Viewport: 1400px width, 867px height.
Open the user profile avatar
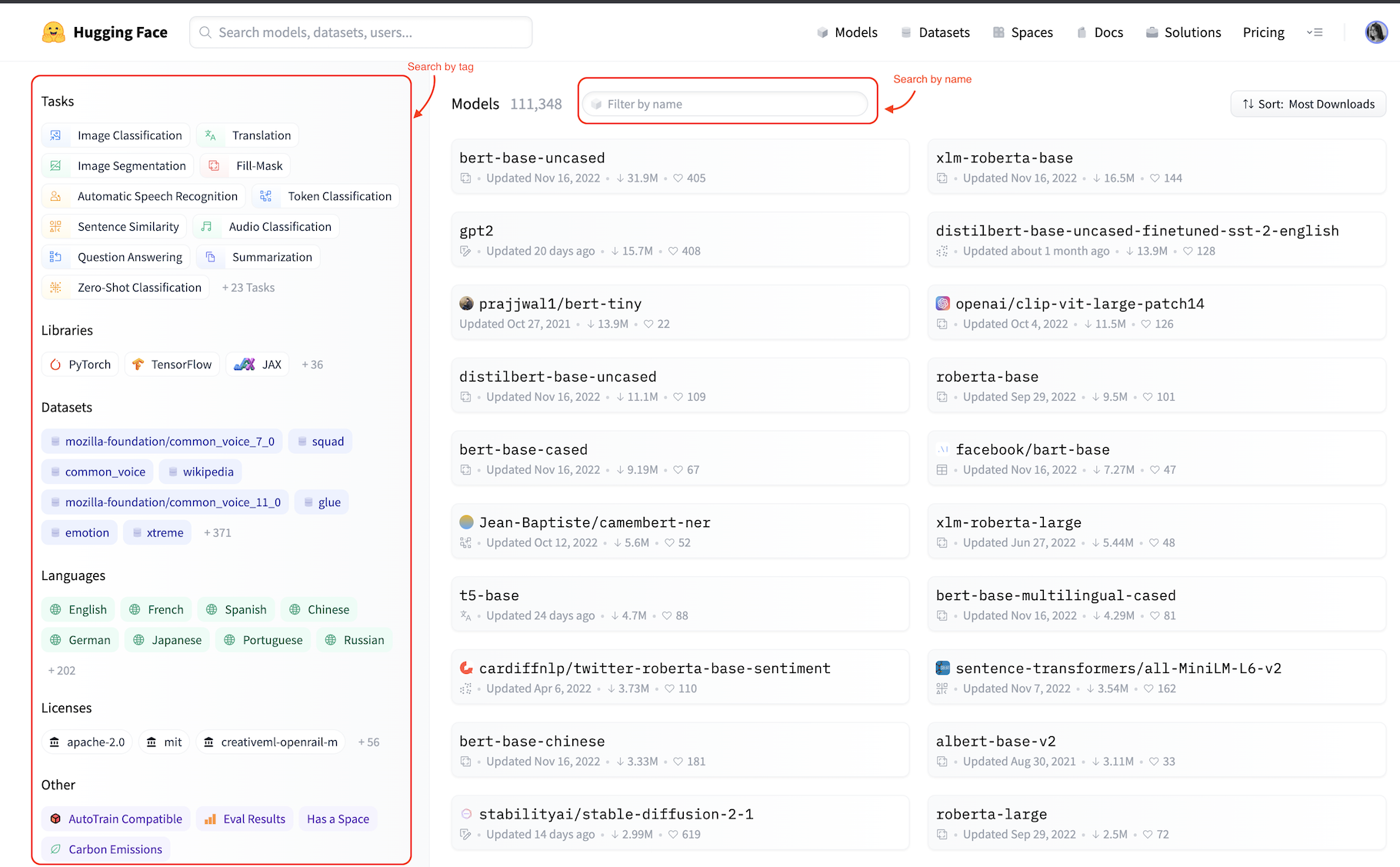1376,32
